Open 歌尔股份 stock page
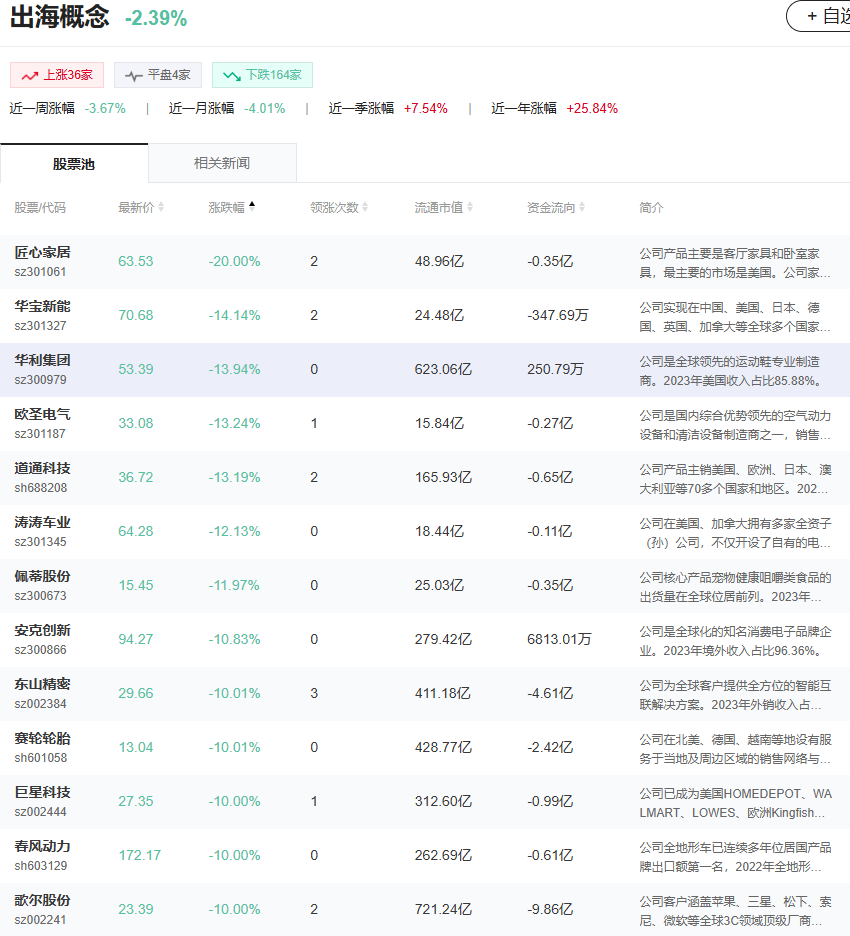Viewport: 850px width, 936px height. click(x=42, y=900)
